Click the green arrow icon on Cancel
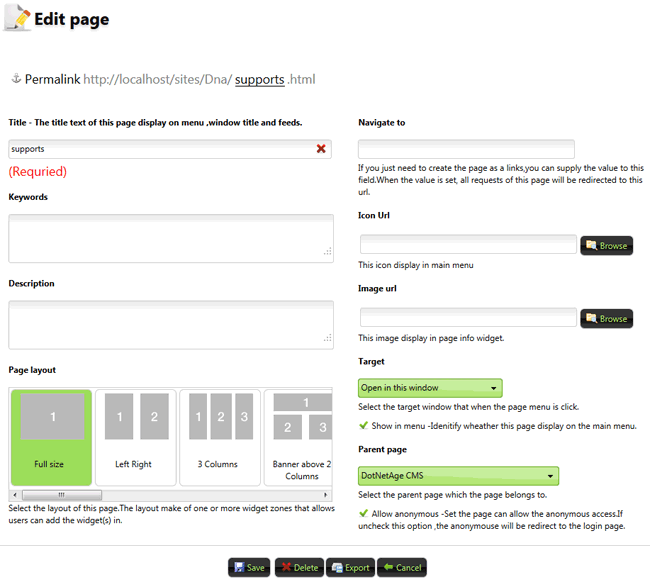Viewport: 650px width, 582px height. click(x=388, y=567)
